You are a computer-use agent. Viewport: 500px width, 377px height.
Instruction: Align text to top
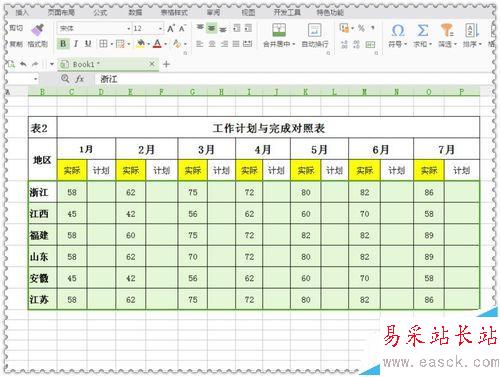tap(200, 28)
